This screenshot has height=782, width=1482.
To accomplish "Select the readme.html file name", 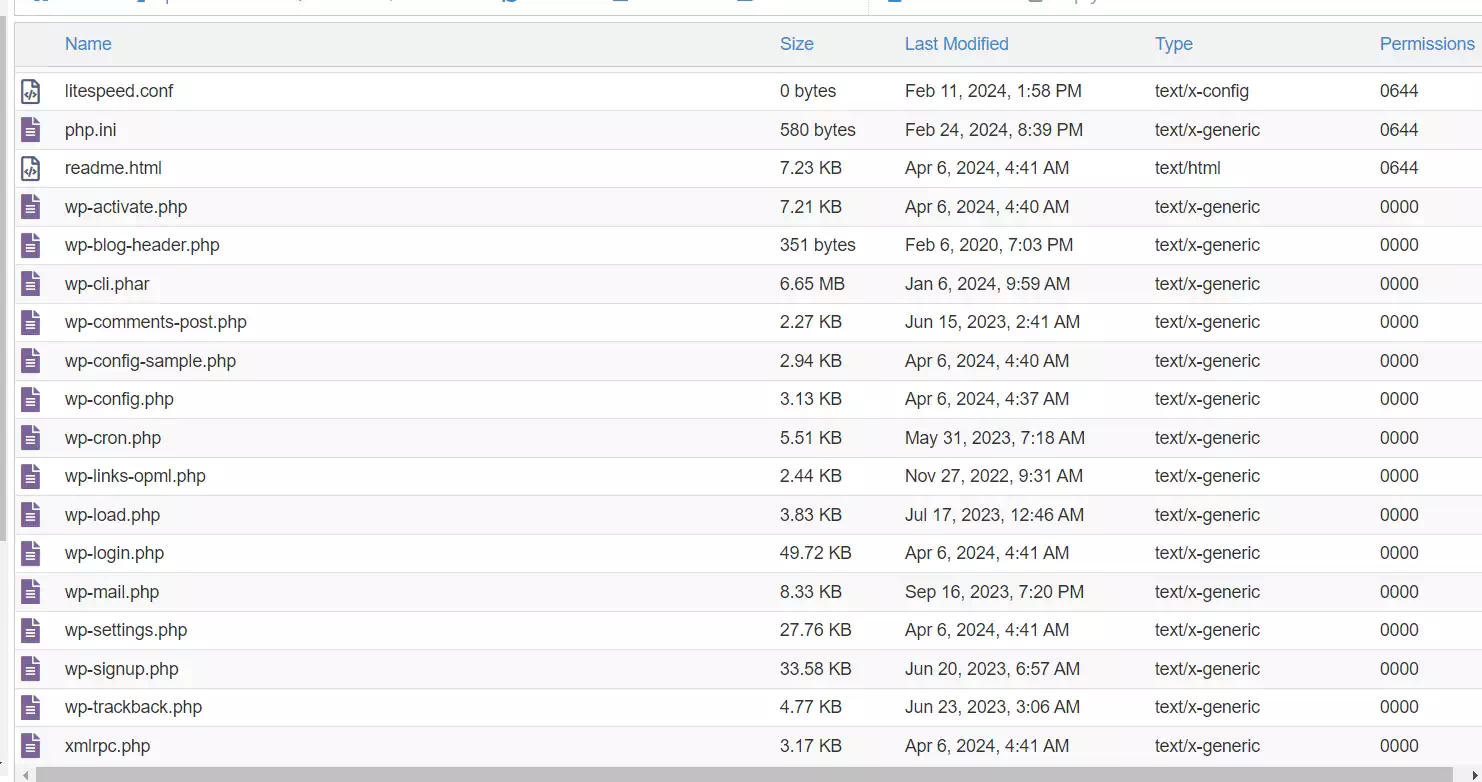I will 113,168.
